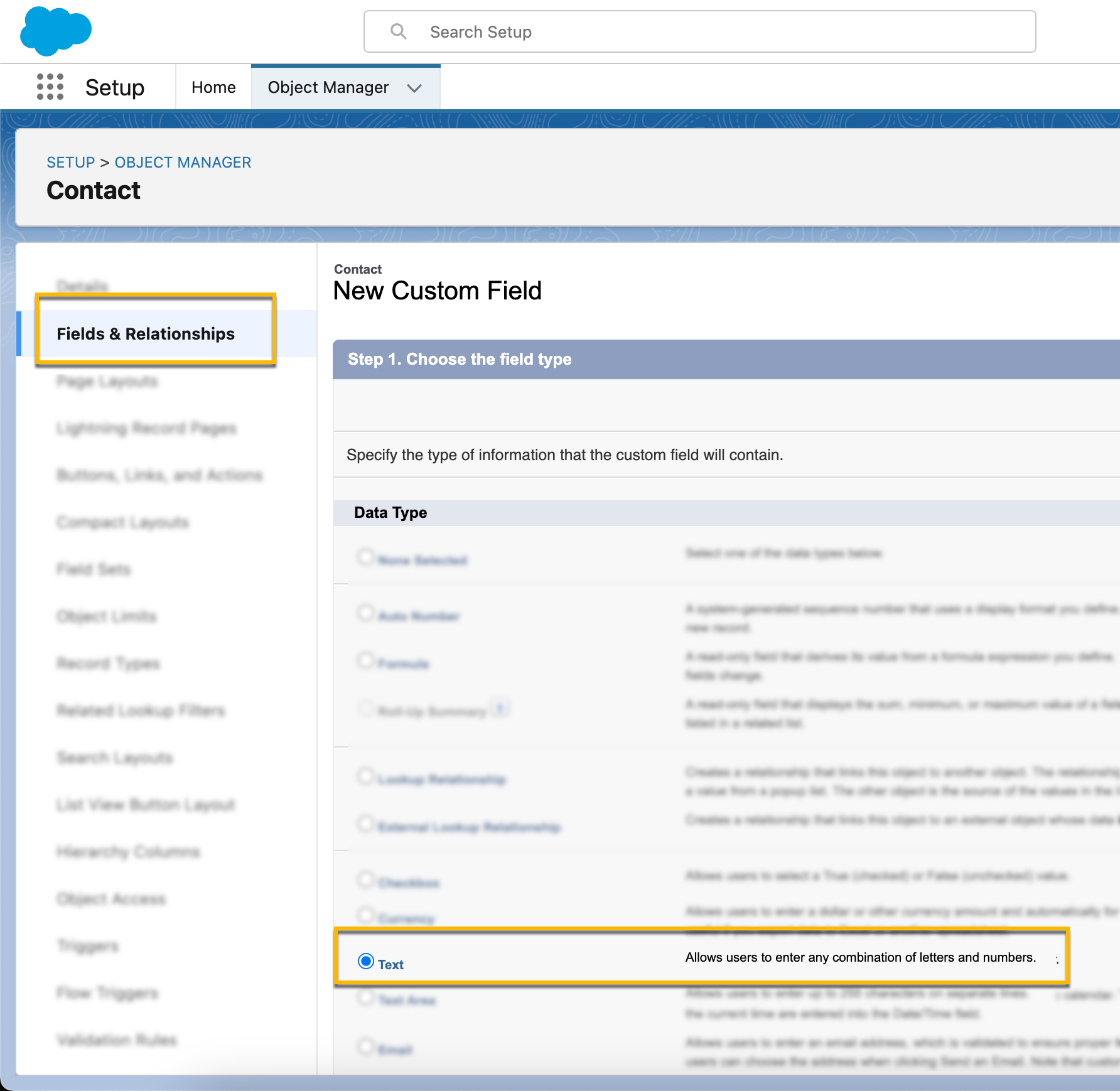
Task: Open Related Lookup Filters in the sidebar
Action: 141,711
